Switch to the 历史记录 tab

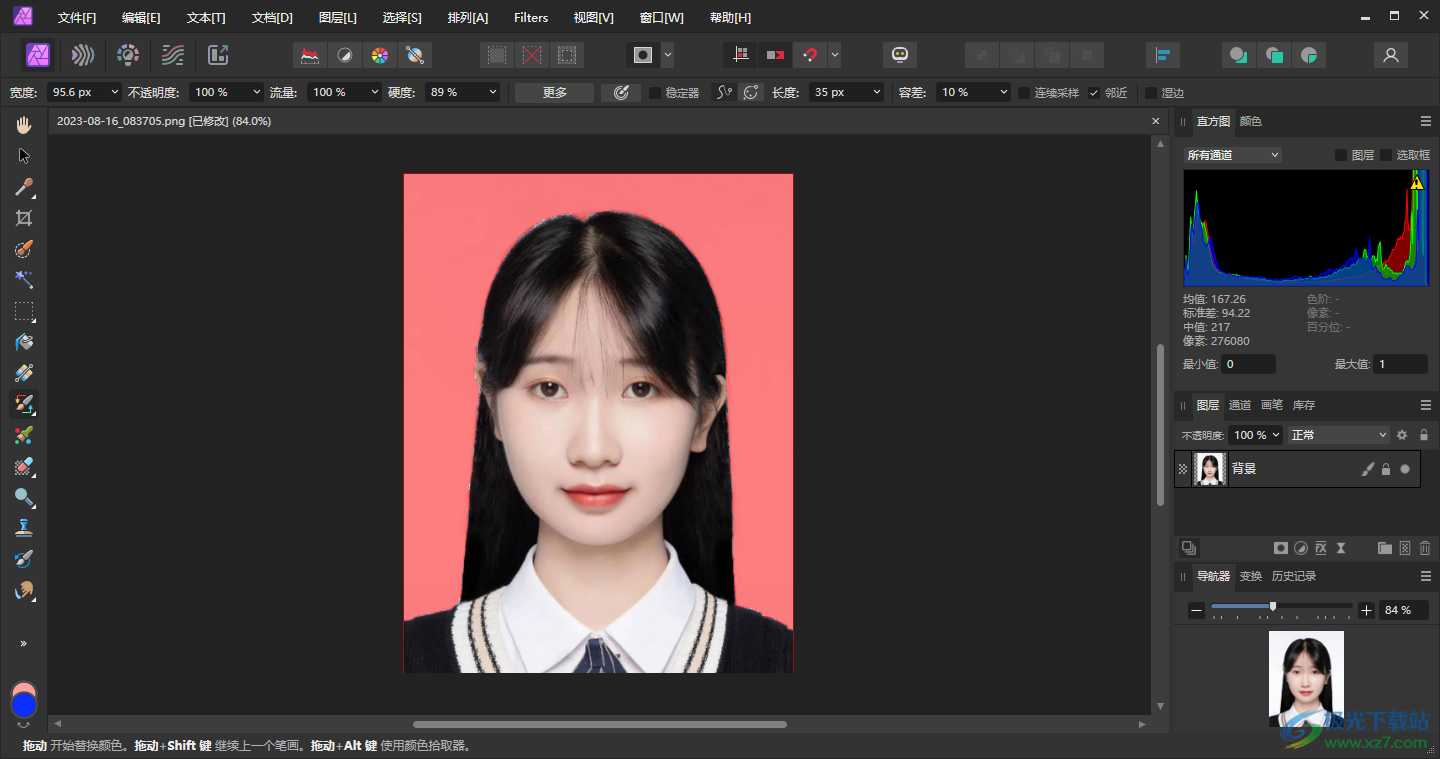pyautogui.click(x=1293, y=576)
